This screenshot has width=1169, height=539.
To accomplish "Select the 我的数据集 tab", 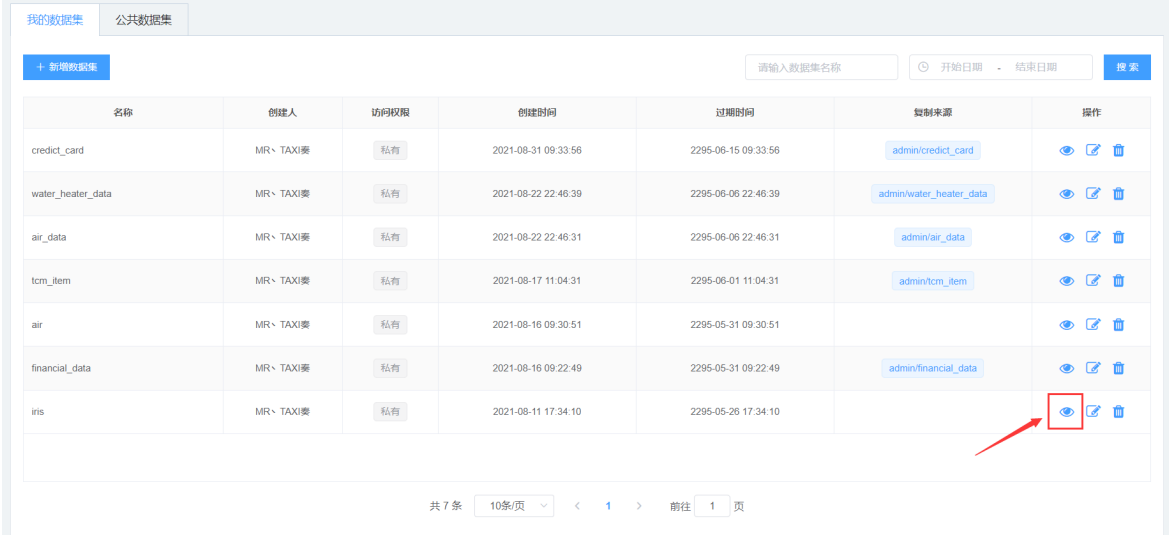I will click(56, 21).
